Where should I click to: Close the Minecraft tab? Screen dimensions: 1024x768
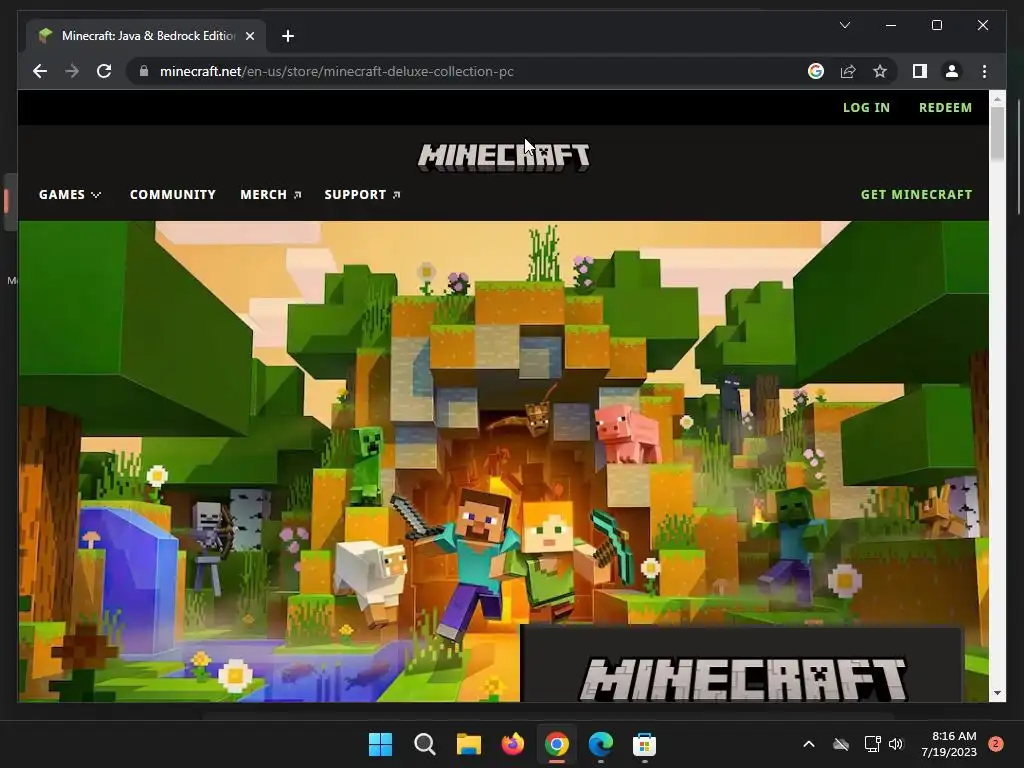[x=249, y=36]
